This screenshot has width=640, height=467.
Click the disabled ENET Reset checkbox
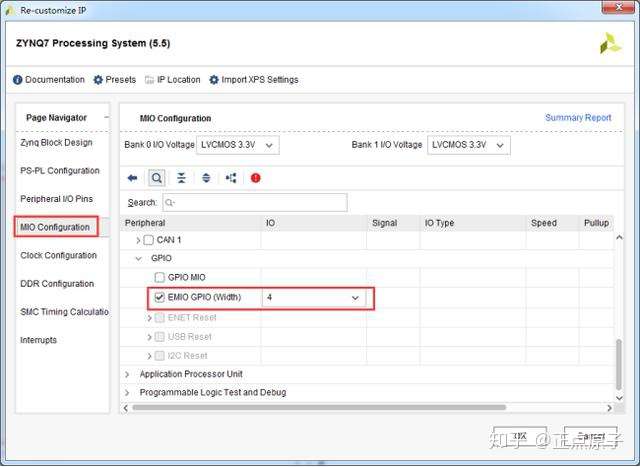coord(160,318)
